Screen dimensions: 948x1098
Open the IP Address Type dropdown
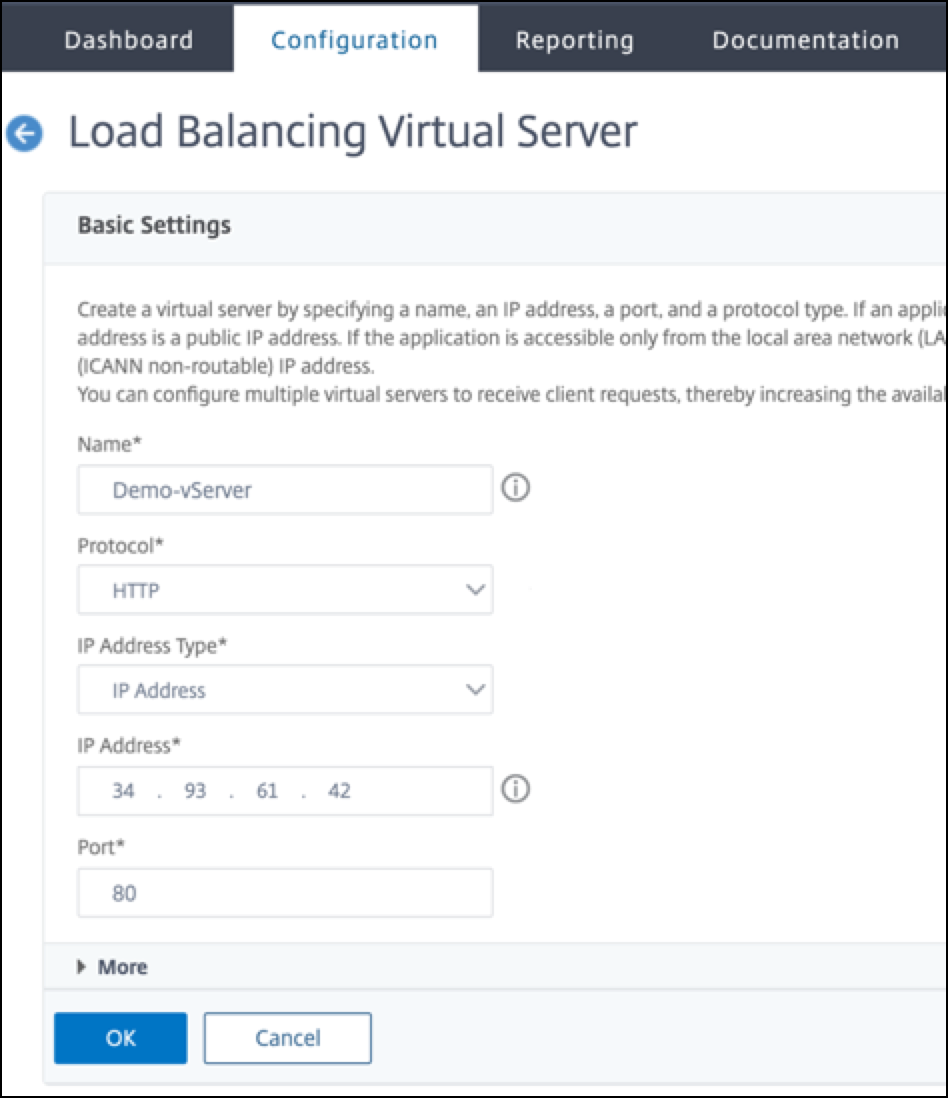(285, 690)
